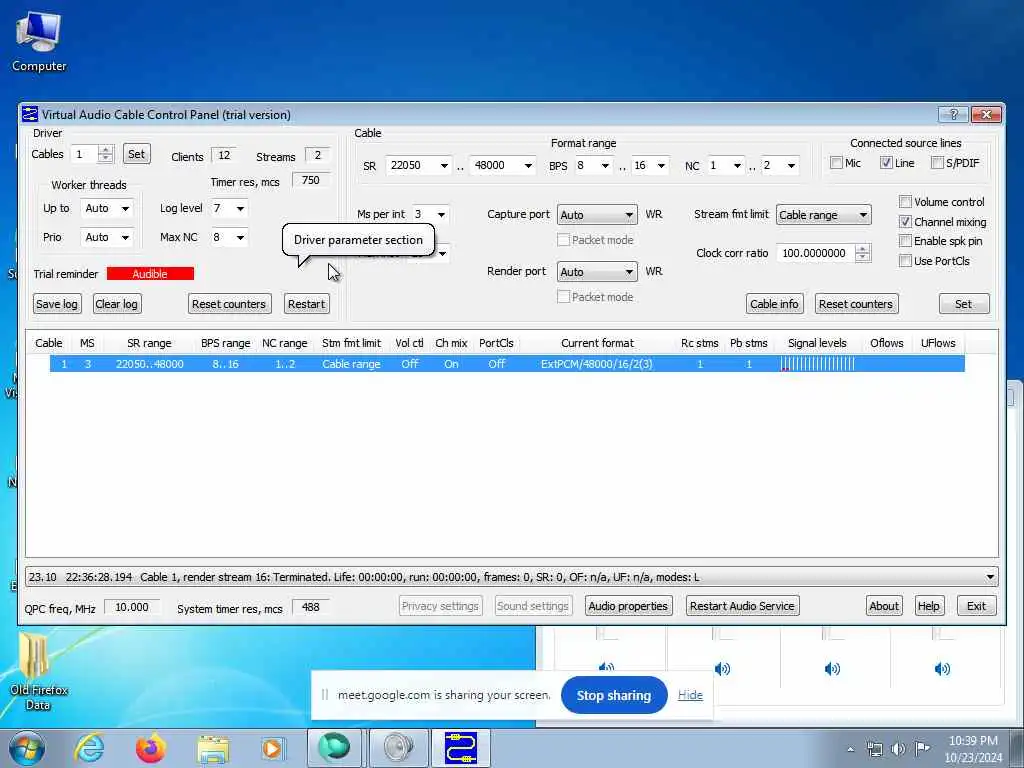Show hidden system tray icons
The image size is (1024, 768).
point(850,749)
